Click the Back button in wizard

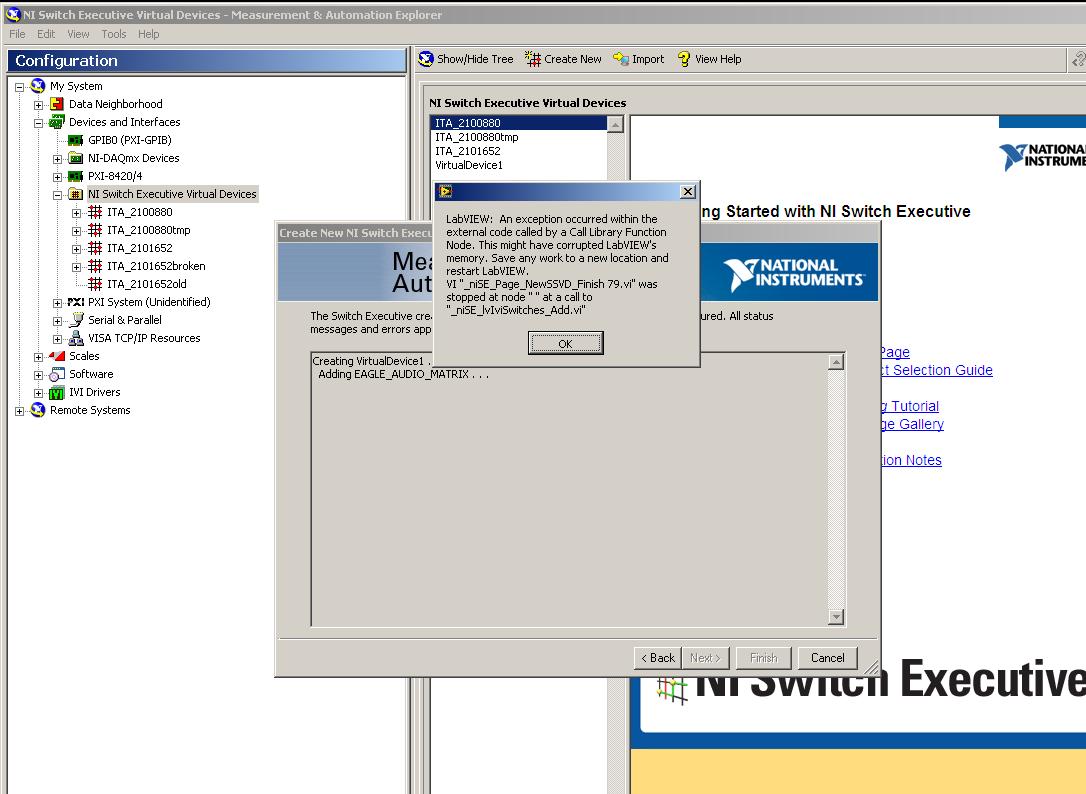click(x=657, y=658)
